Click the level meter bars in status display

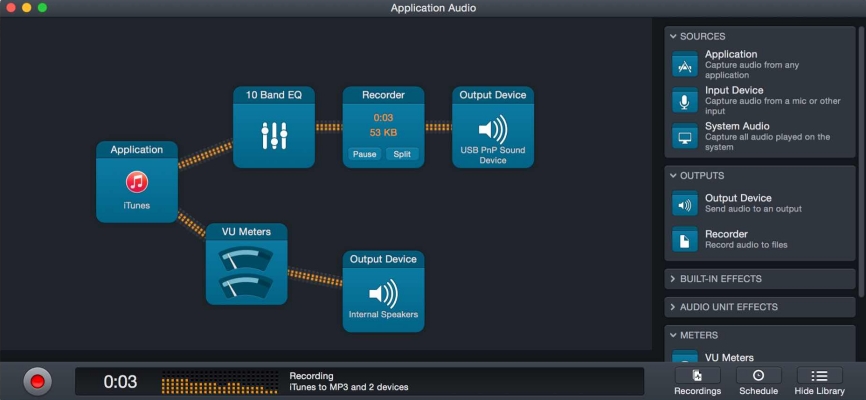click(220, 382)
